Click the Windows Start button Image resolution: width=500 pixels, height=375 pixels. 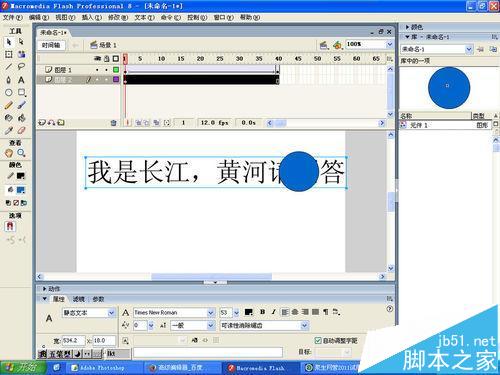pyautogui.click(x=23, y=368)
